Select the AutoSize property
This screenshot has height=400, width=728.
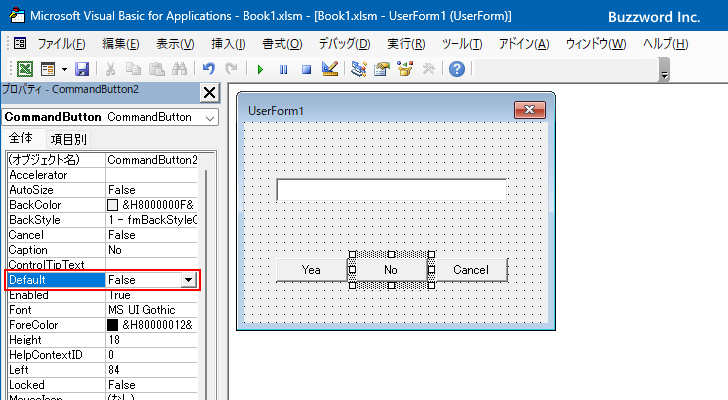(x=102, y=190)
